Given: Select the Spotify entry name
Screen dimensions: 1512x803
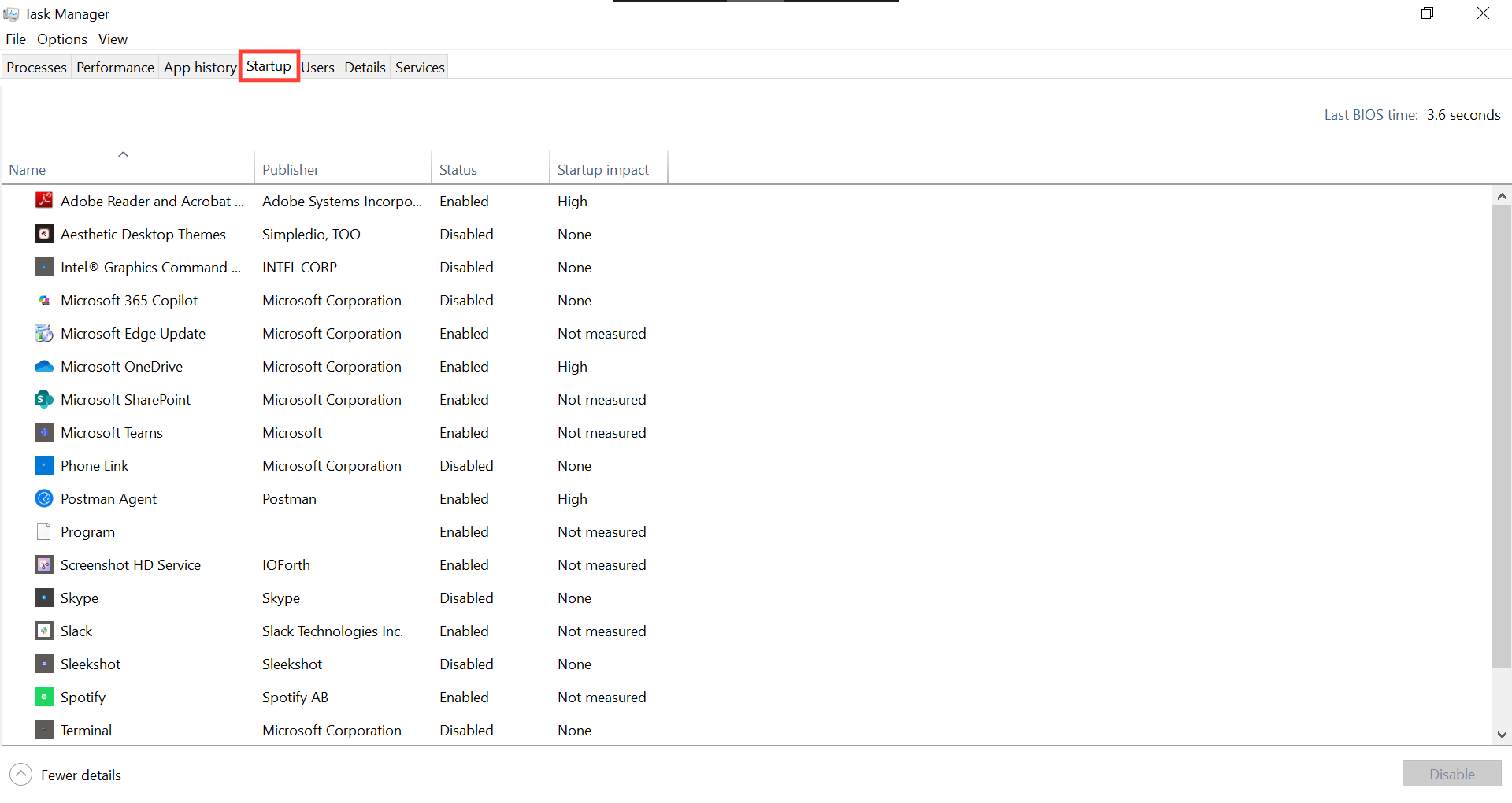Looking at the screenshot, I should (83, 698).
